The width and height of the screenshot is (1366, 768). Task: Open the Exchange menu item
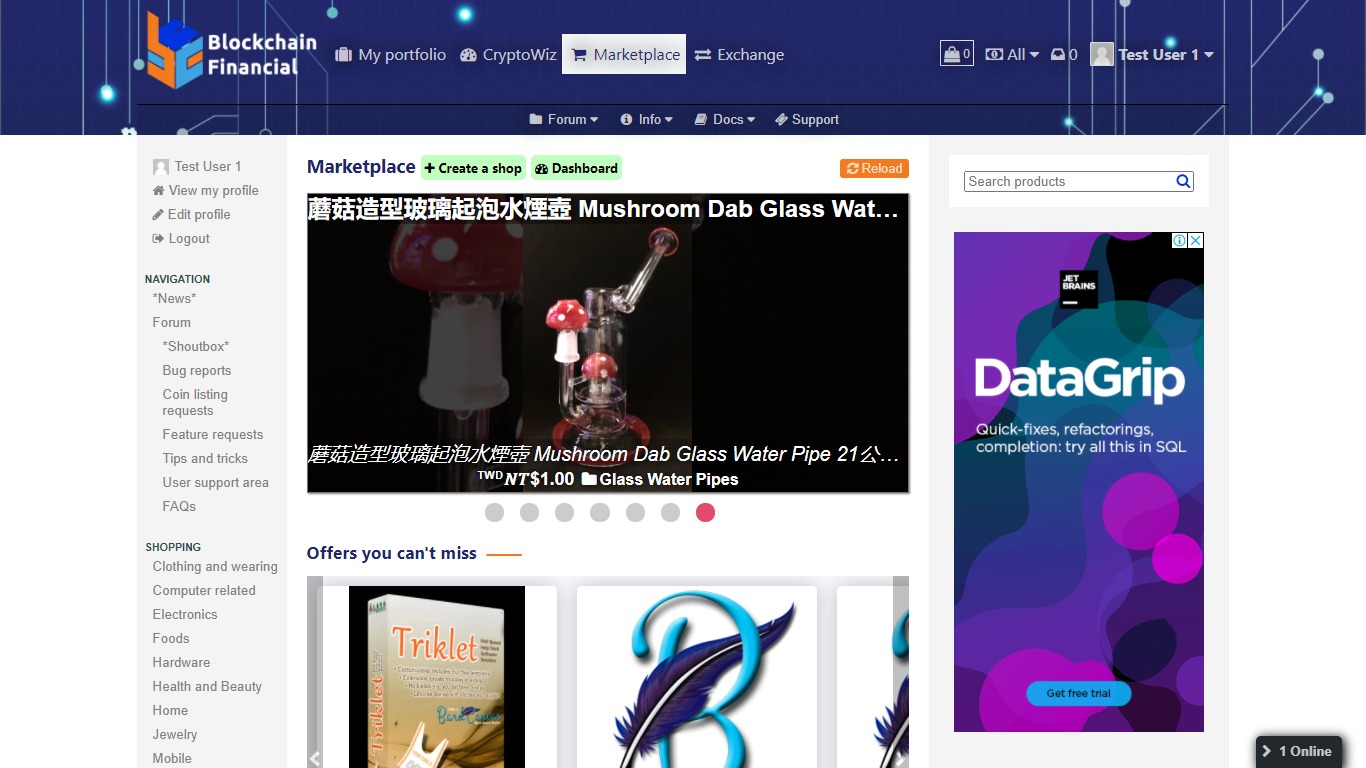(740, 55)
